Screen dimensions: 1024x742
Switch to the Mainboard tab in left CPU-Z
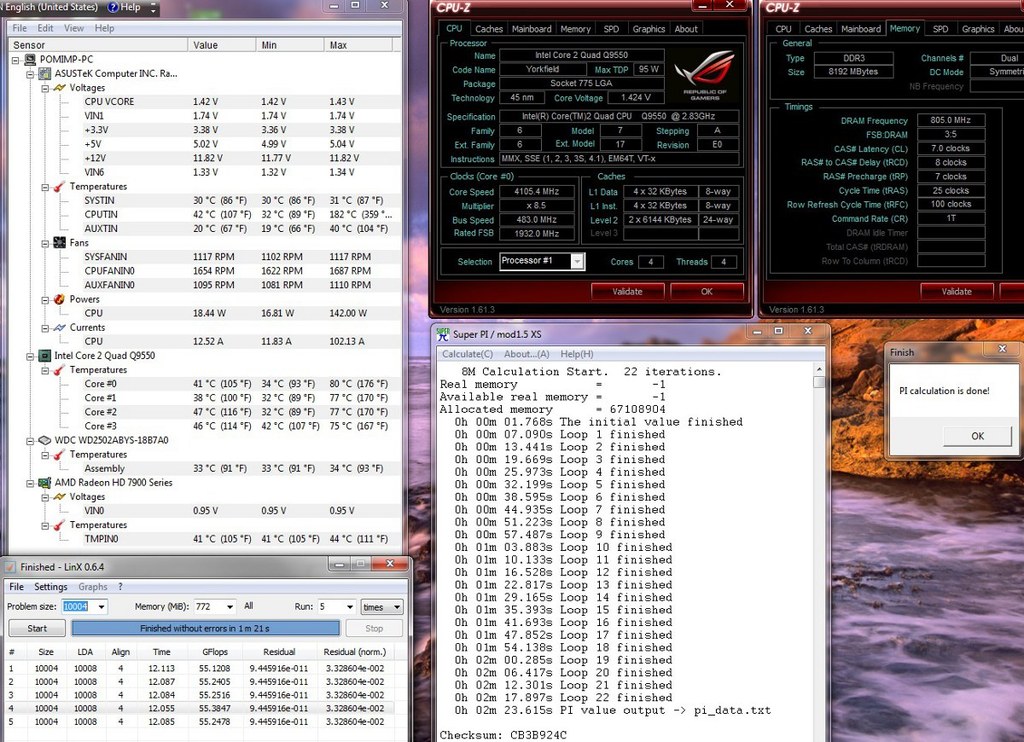(531, 29)
